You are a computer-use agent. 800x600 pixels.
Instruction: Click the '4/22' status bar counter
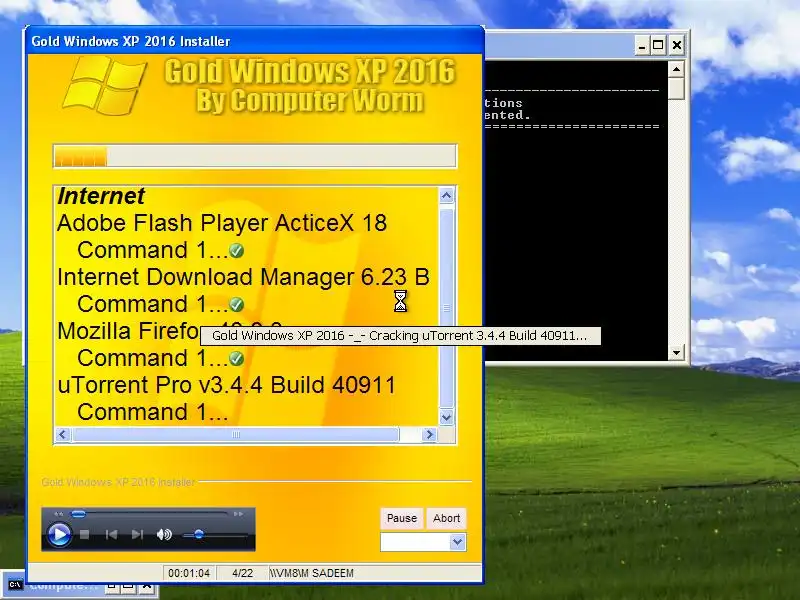click(242, 573)
